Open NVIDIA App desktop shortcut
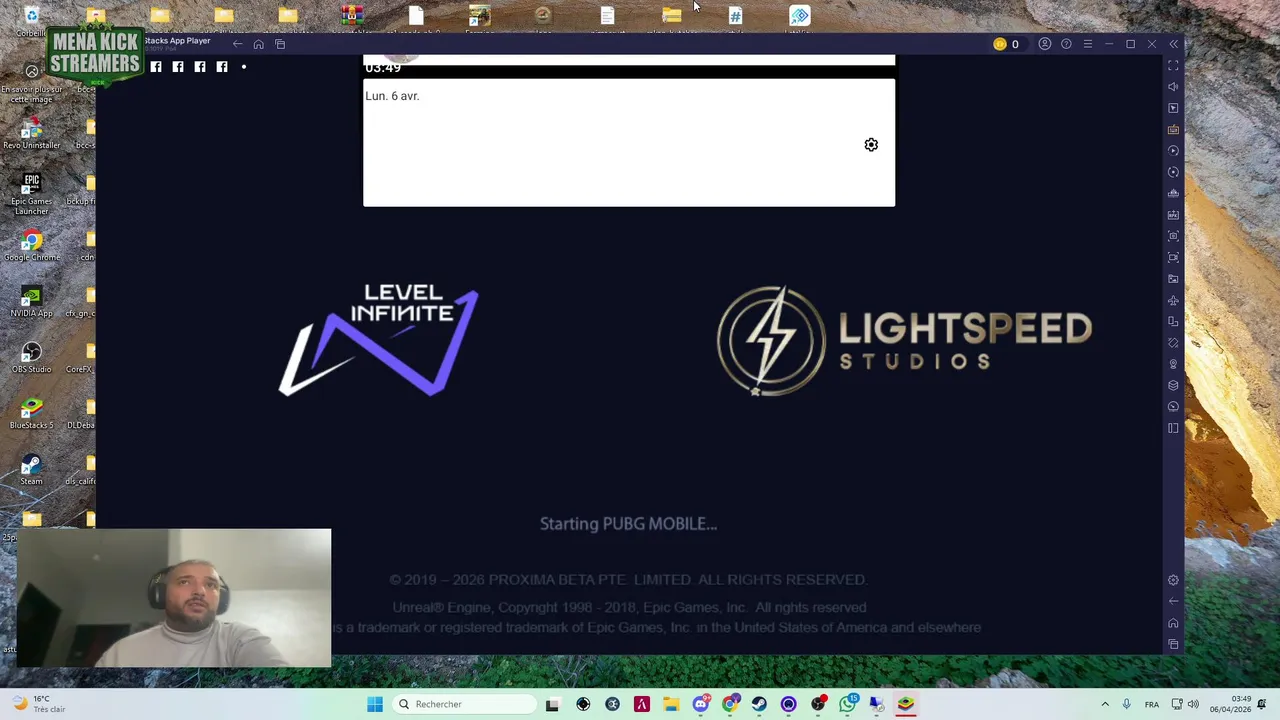1280x720 pixels. click(x=32, y=301)
